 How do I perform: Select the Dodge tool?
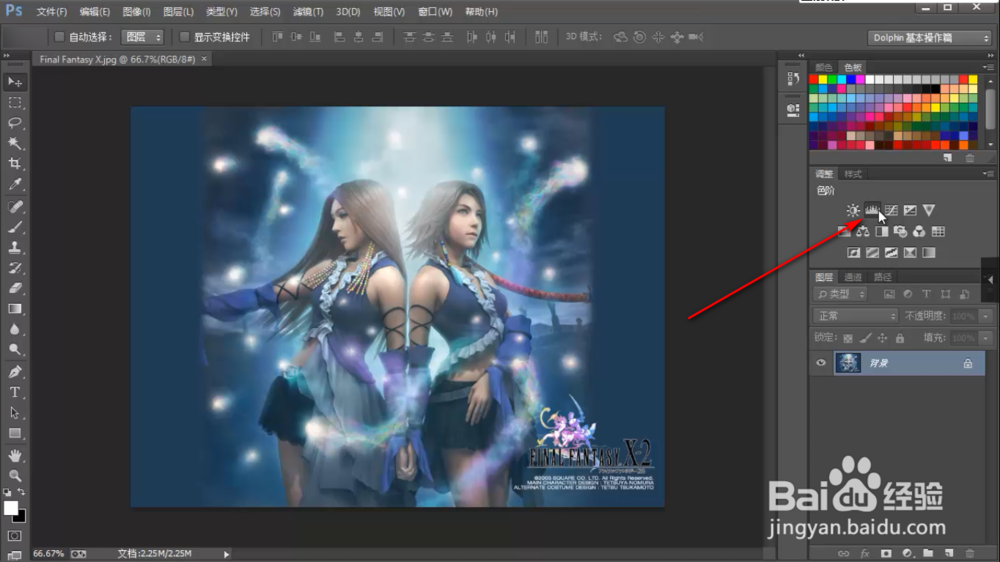[x=15, y=350]
